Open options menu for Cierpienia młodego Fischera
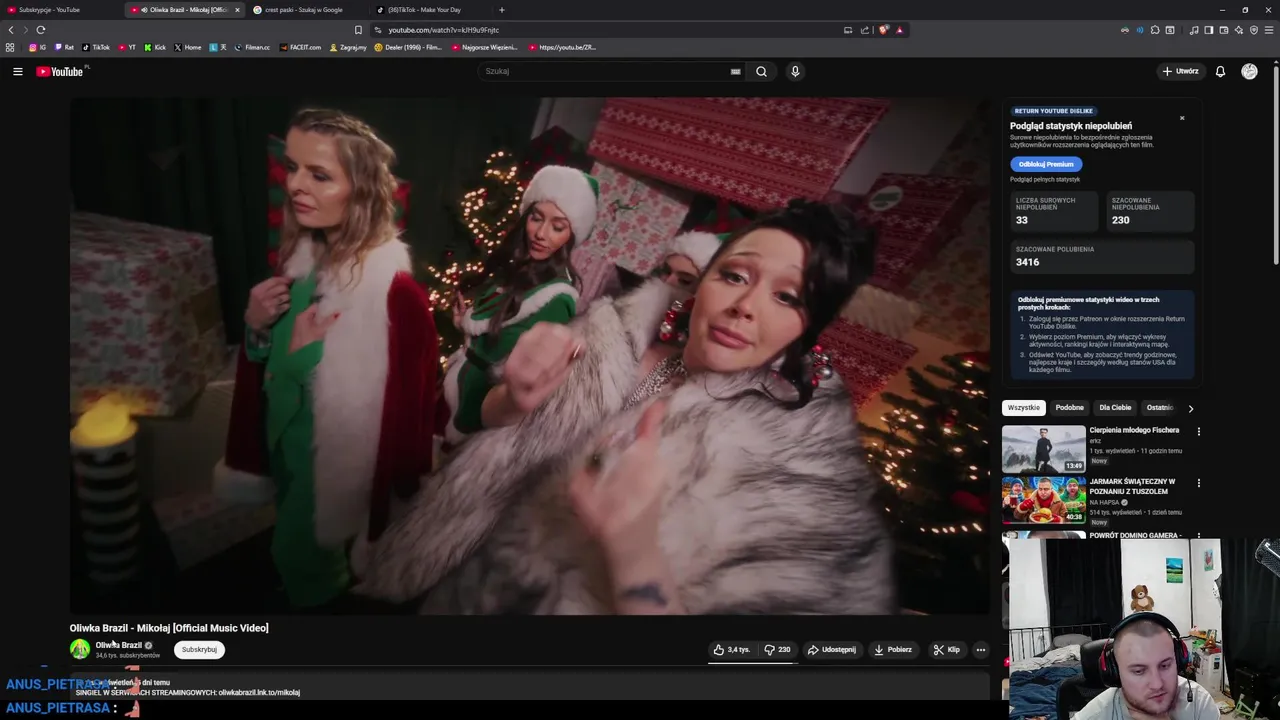1280x720 pixels. [1198, 432]
